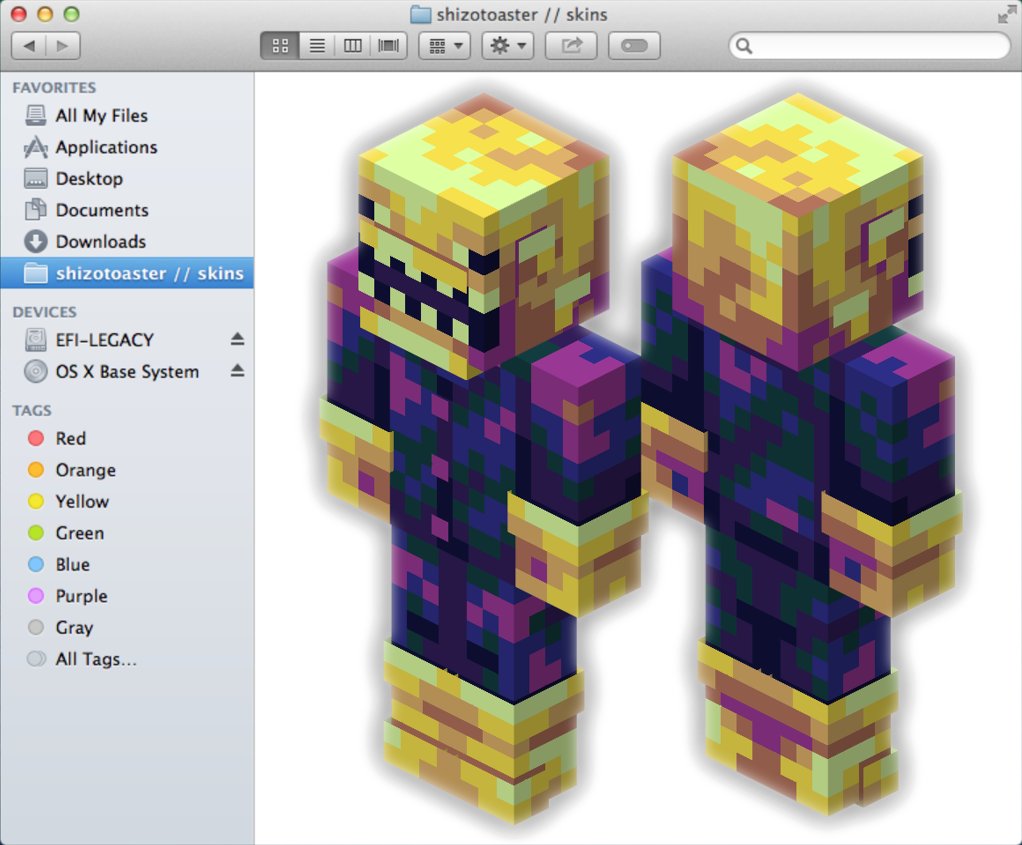
Task: Click the TAGS section header
Action: coord(32,410)
